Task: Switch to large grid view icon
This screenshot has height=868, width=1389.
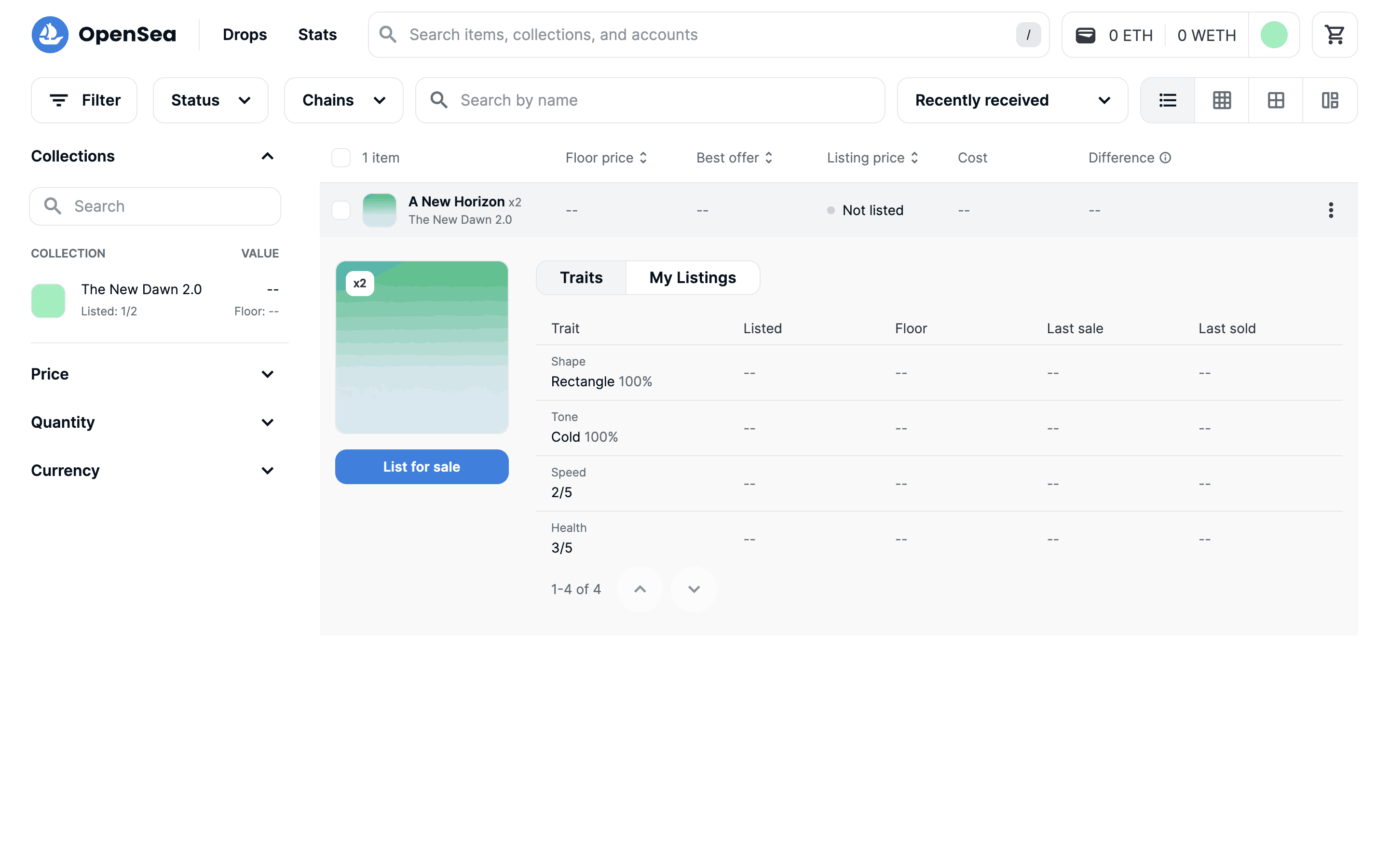Action: (1275, 100)
